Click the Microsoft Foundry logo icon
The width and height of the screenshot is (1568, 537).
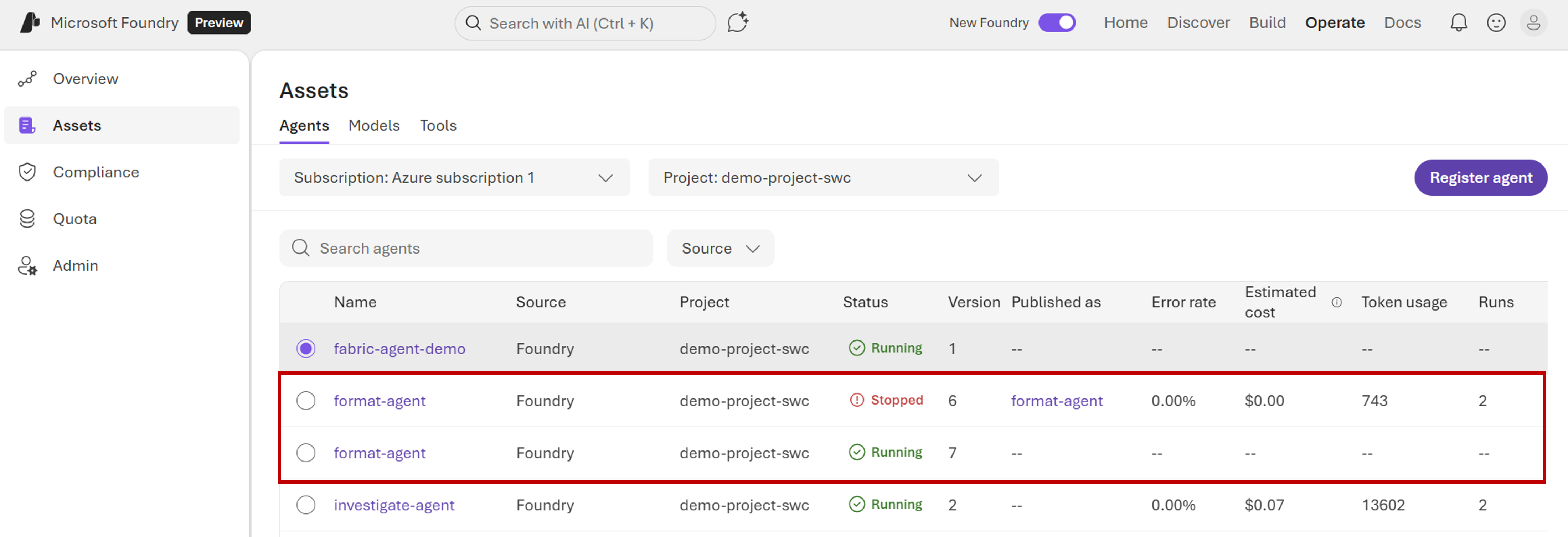30,22
